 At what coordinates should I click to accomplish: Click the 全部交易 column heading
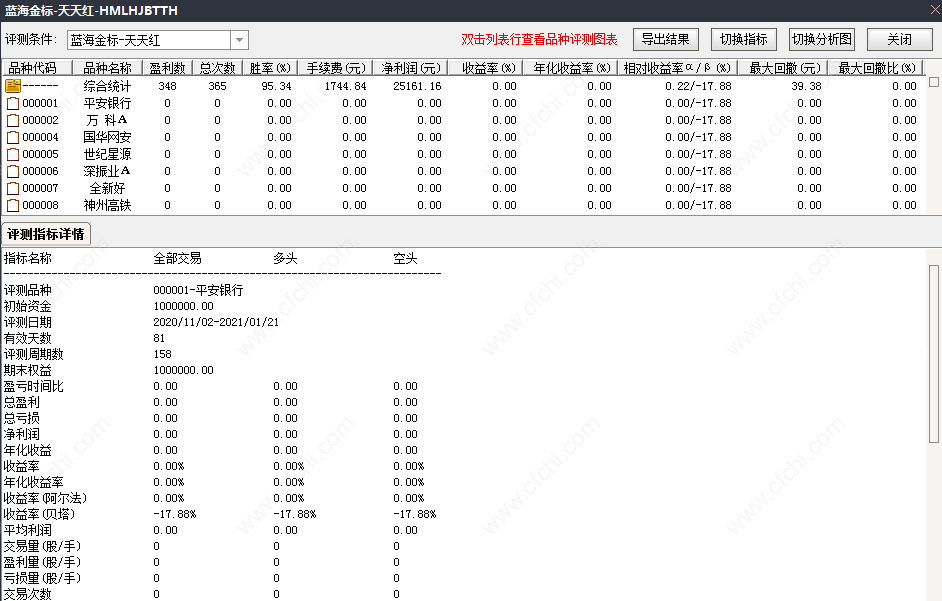click(x=177, y=258)
